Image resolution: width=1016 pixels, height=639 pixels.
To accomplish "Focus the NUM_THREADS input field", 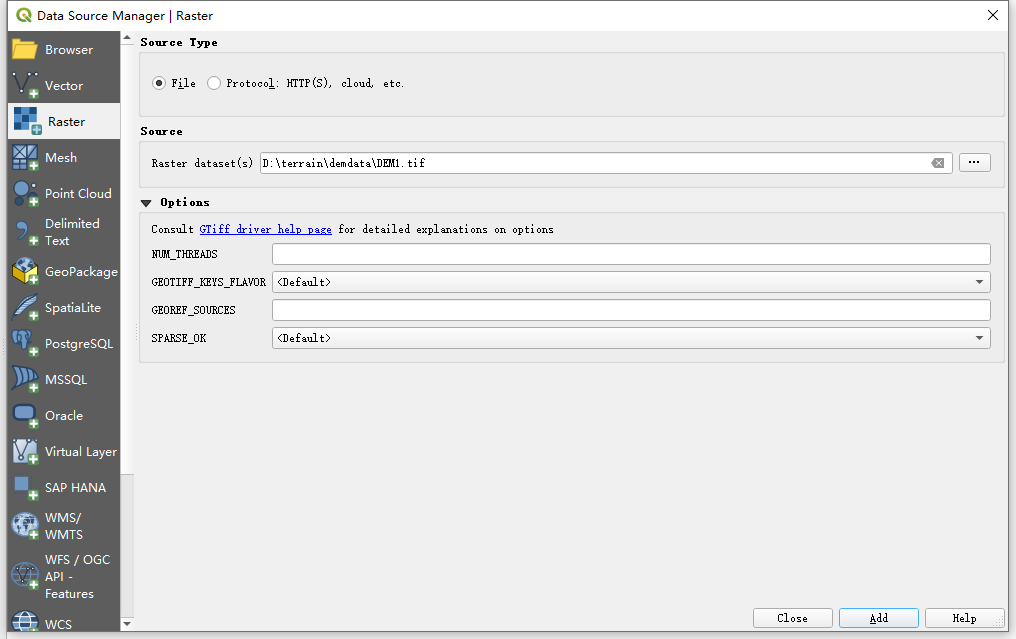I will (x=631, y=254).
